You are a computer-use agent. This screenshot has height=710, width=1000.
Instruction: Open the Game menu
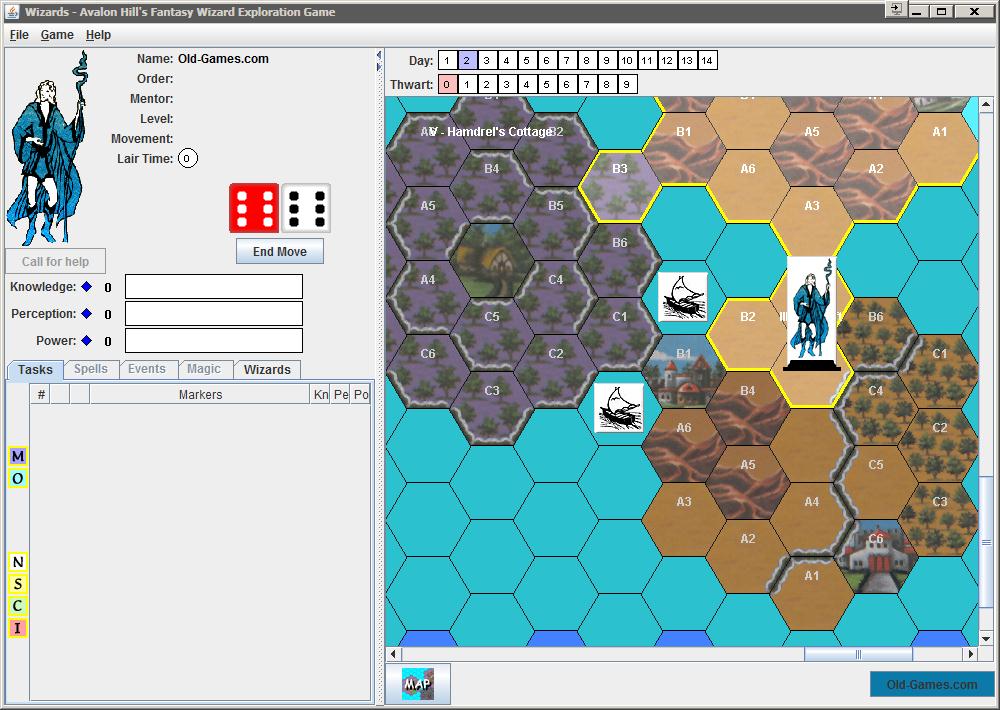point(57,35)
